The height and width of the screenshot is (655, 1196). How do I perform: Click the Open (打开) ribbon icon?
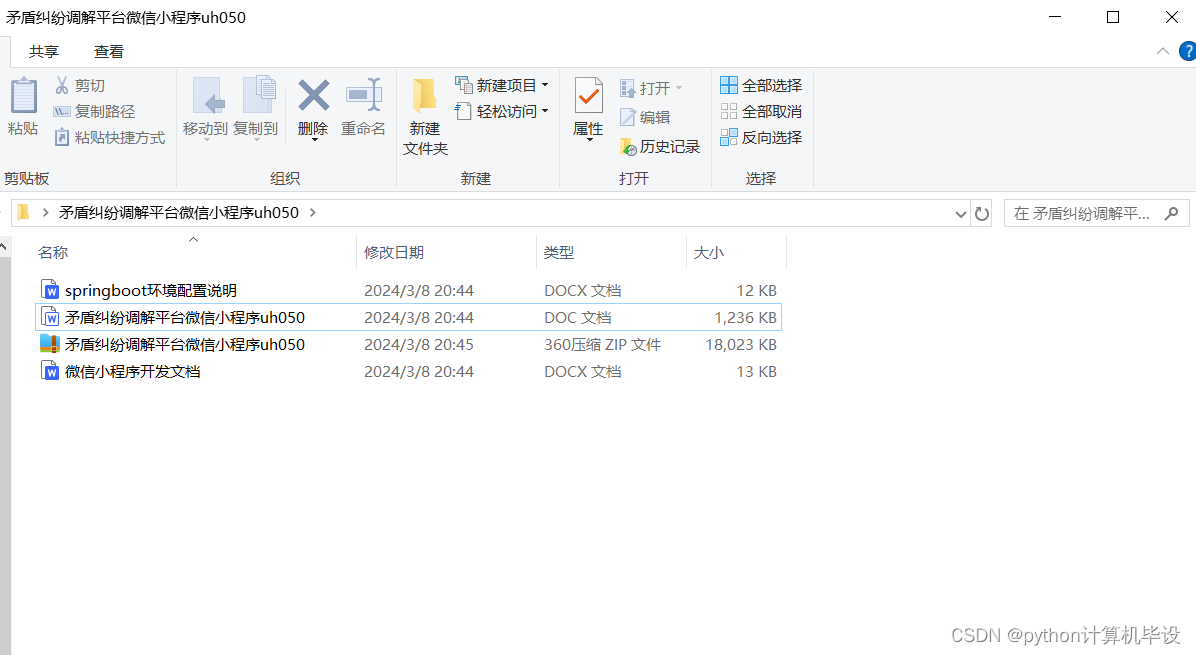[x=627, y=88]
